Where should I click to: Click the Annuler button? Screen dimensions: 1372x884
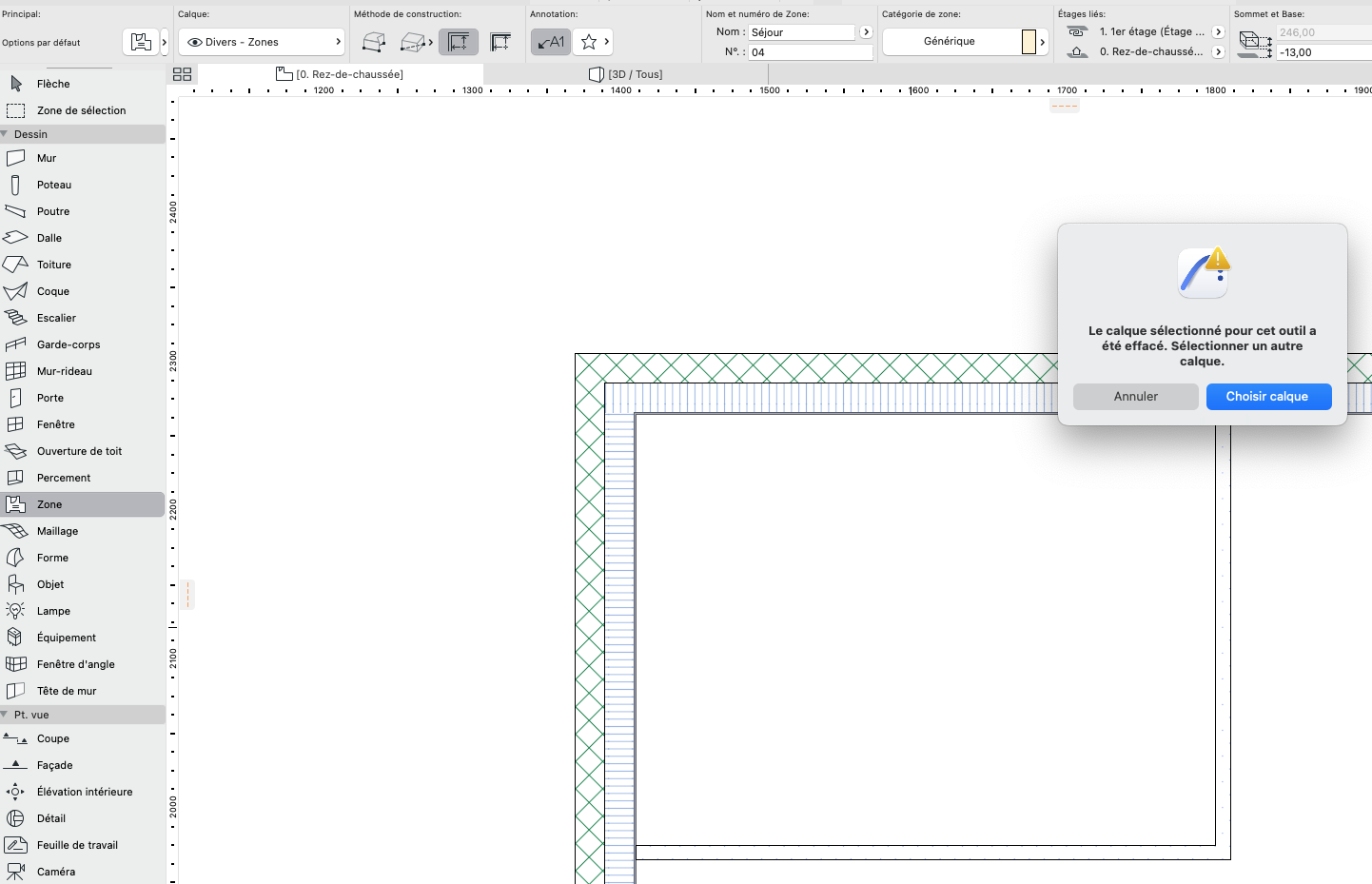pos(1136,397)
